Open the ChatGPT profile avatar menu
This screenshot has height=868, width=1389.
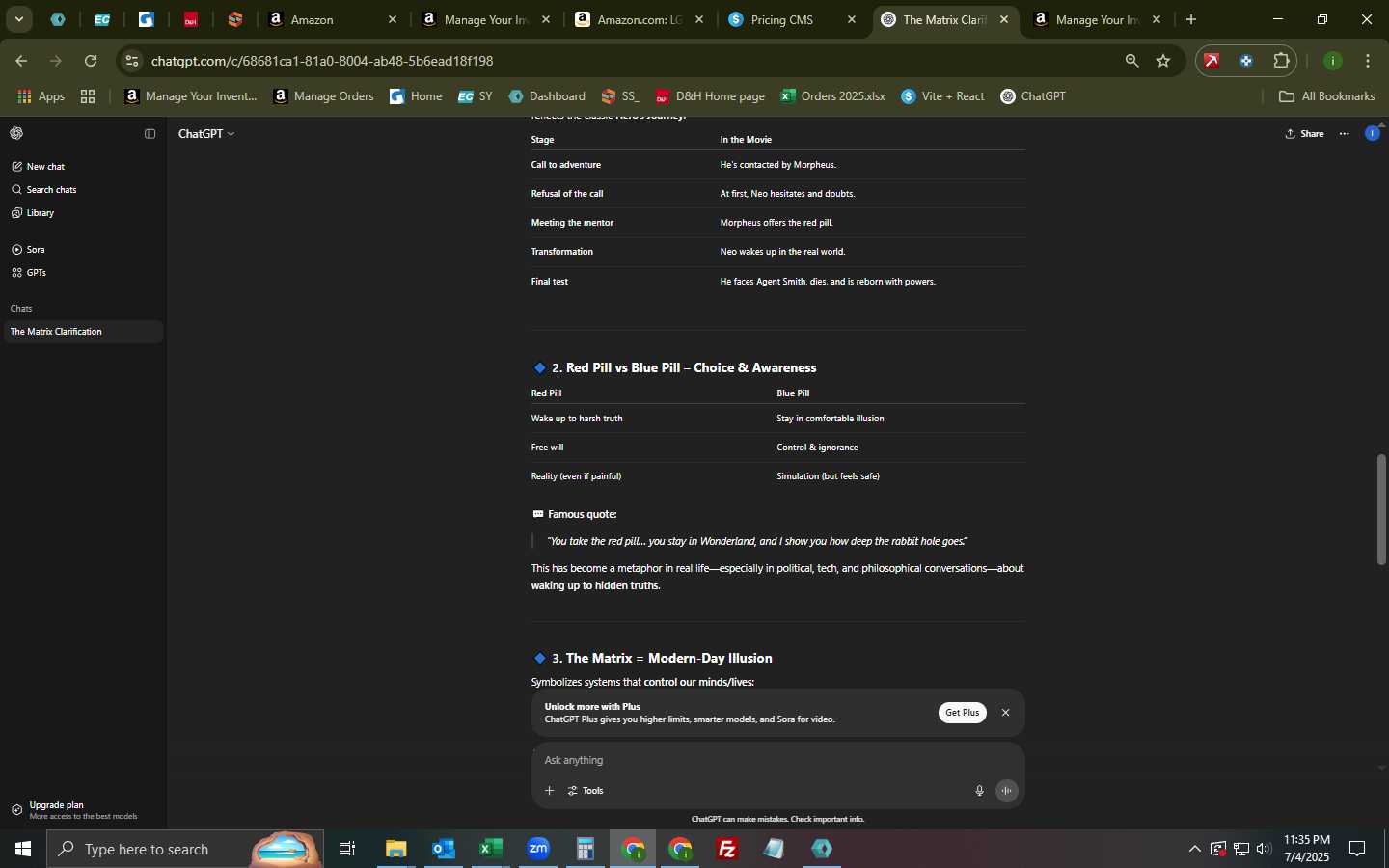[1372, 133]
